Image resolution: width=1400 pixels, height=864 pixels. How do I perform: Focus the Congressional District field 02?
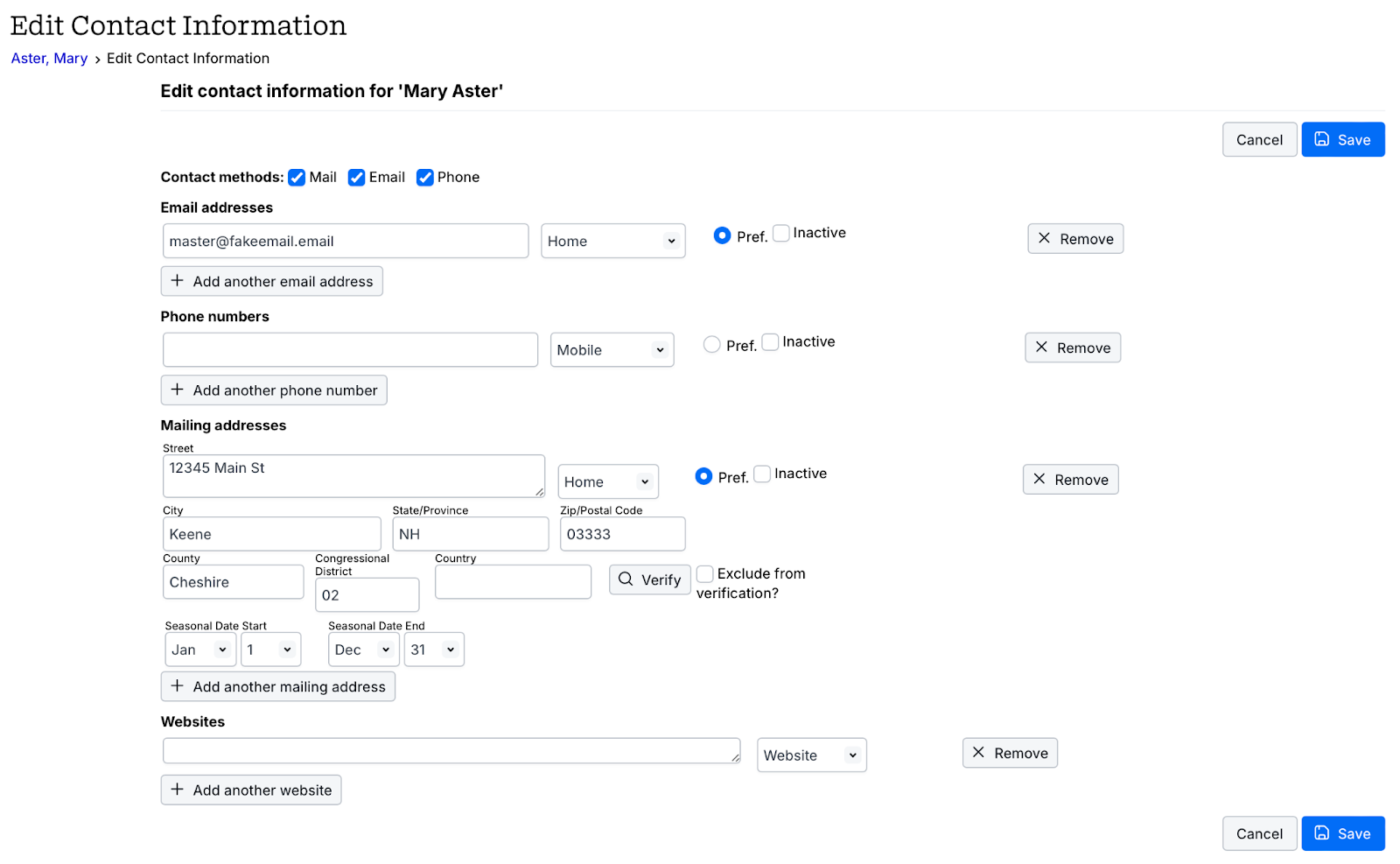367,595
